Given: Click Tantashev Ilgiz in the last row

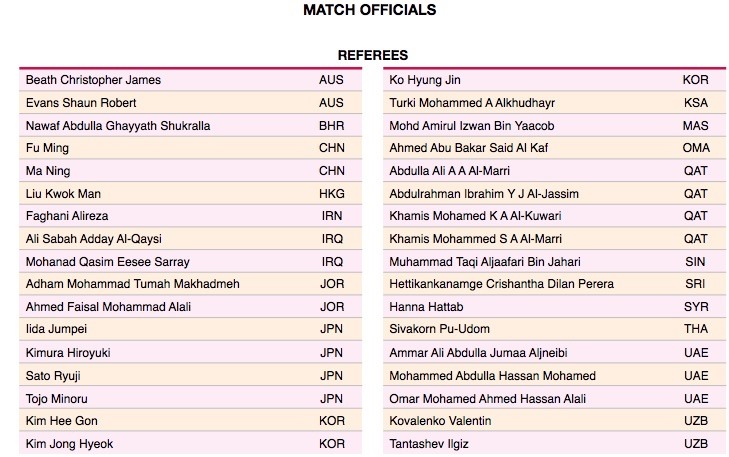Looking at the screenshot, I should point(429,444).
